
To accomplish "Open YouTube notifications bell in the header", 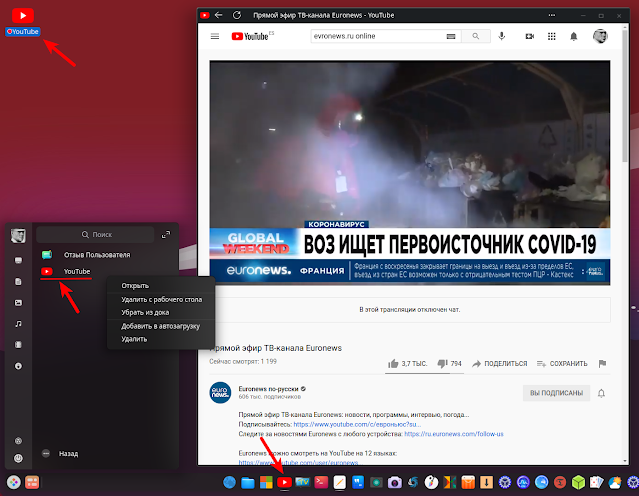I will tap(573, 36).
